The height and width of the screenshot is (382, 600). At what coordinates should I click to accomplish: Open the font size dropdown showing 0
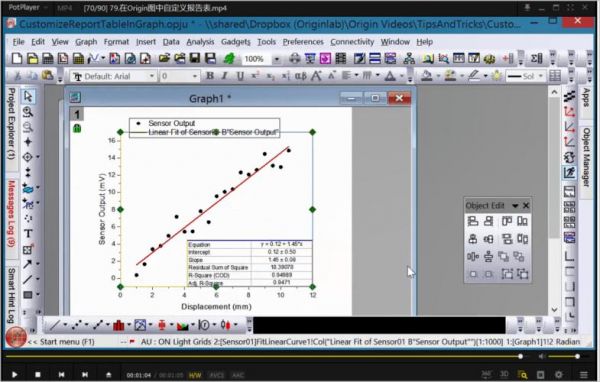(179, 76)
